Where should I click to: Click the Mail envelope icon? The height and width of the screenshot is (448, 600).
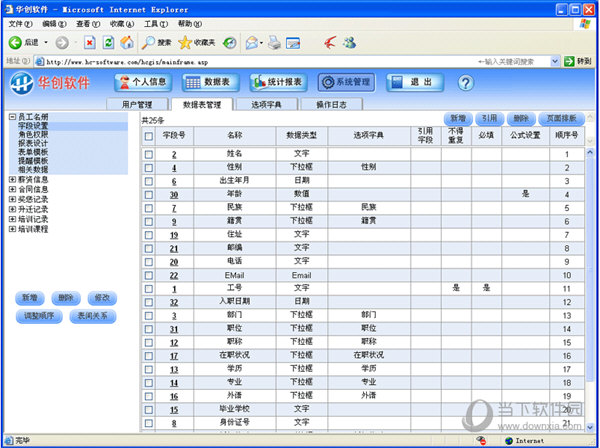pos(252,42)
